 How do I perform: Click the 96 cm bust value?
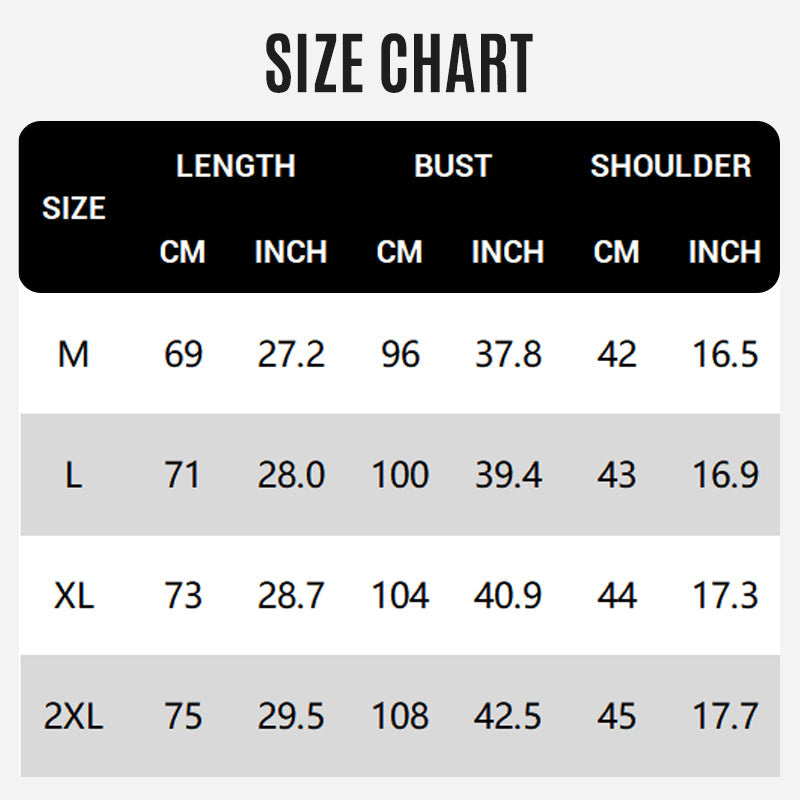coord(400,354)
